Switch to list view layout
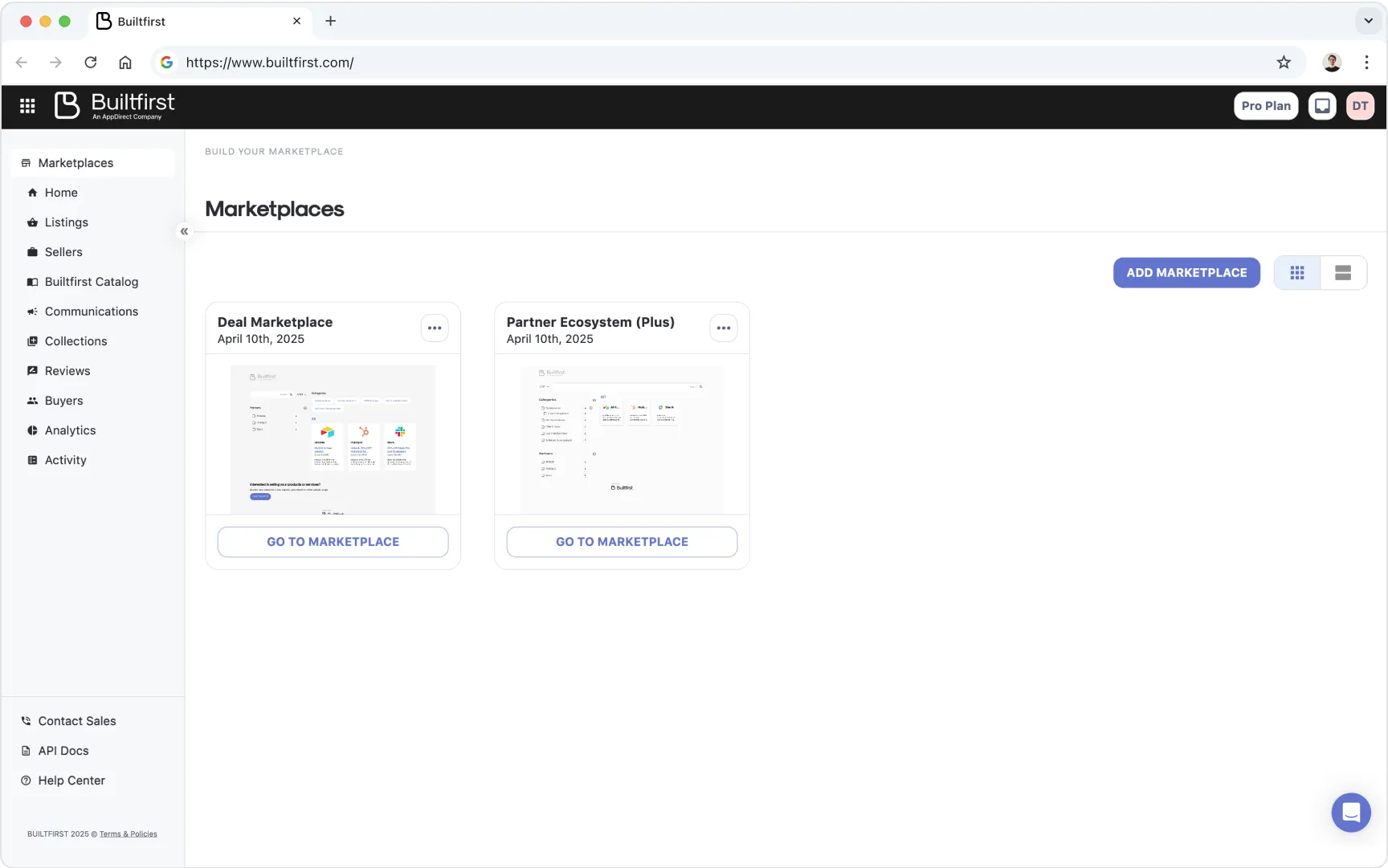The image size is (1388, 868). click(1343, 273)
